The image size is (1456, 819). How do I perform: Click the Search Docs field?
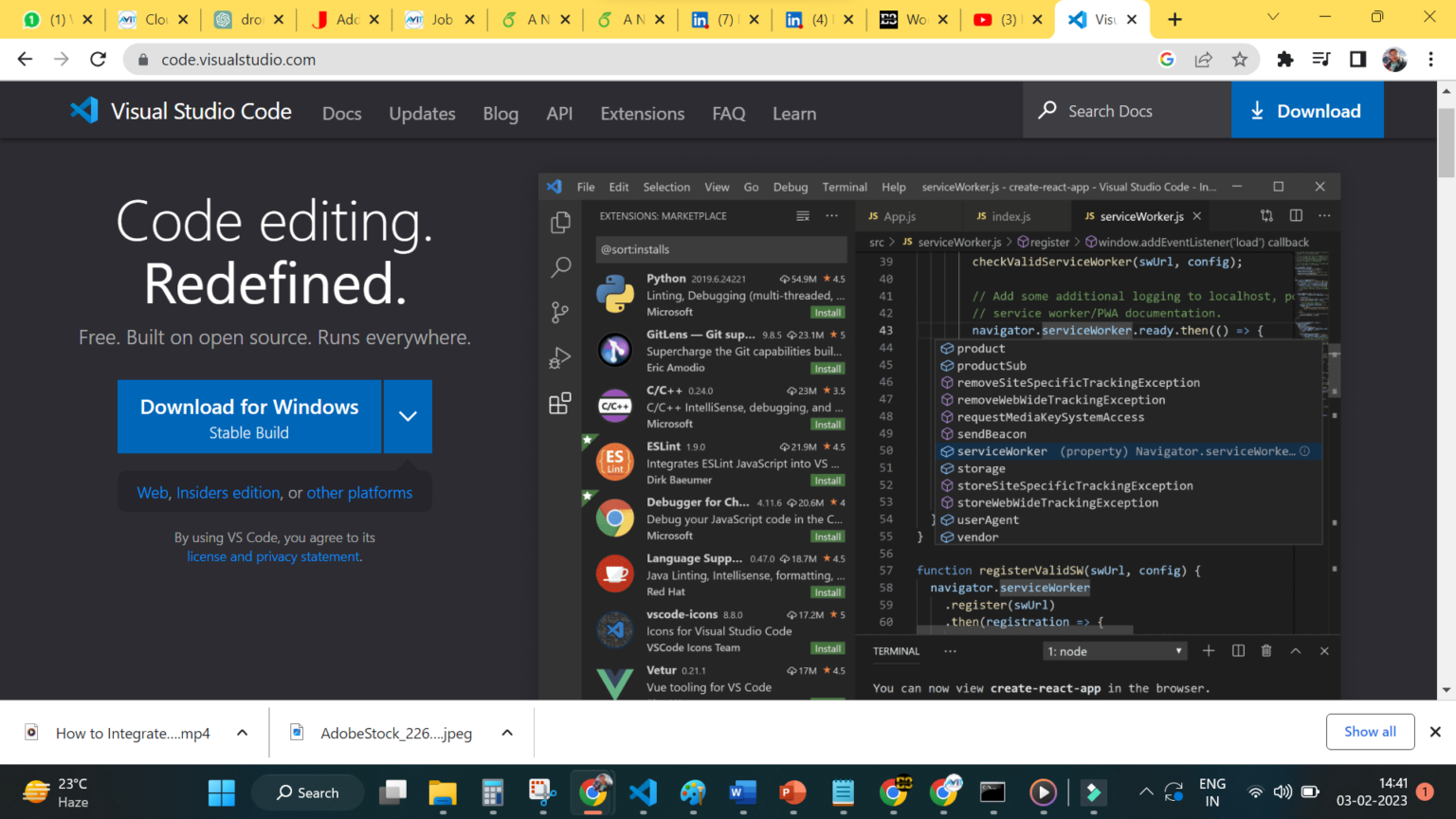coord(1127,110)
